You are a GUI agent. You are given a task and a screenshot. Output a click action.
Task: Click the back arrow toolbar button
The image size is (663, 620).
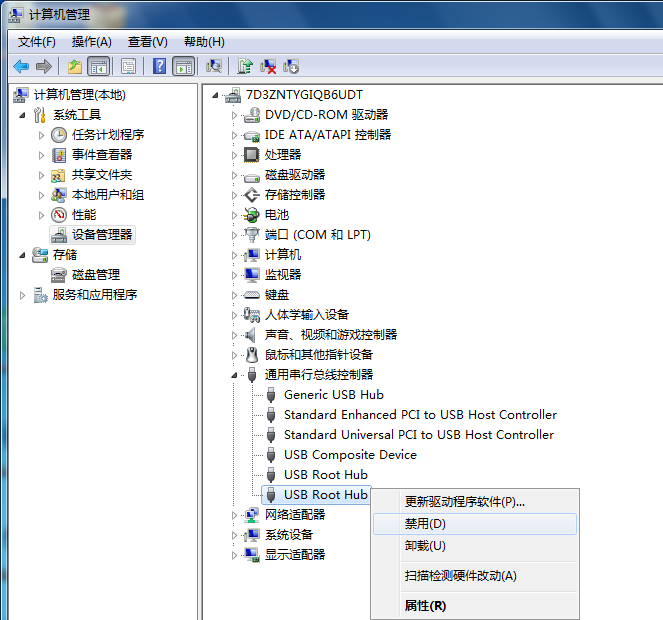21,67
